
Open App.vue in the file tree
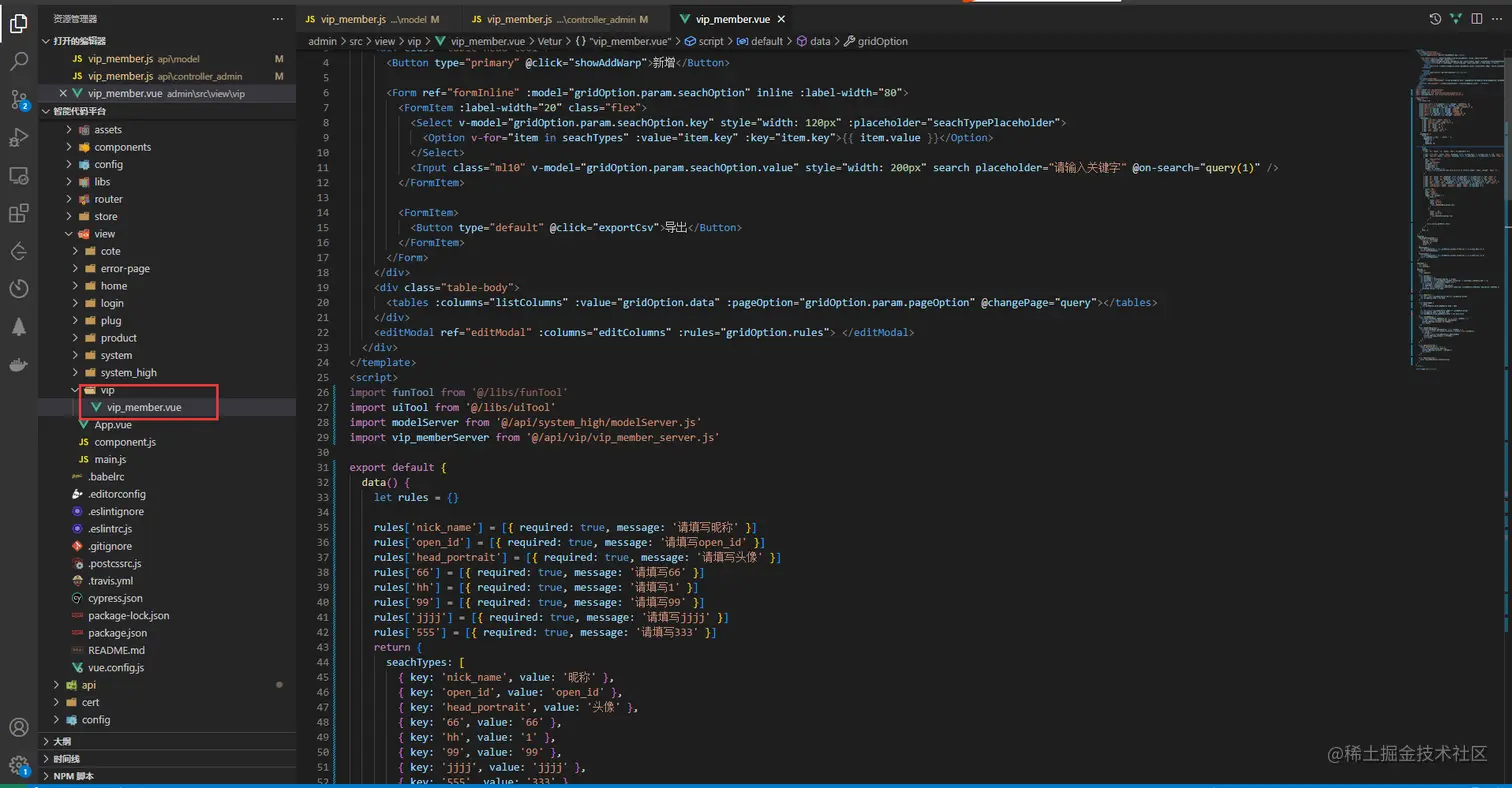pyautogui.click(x=166, y=425)
